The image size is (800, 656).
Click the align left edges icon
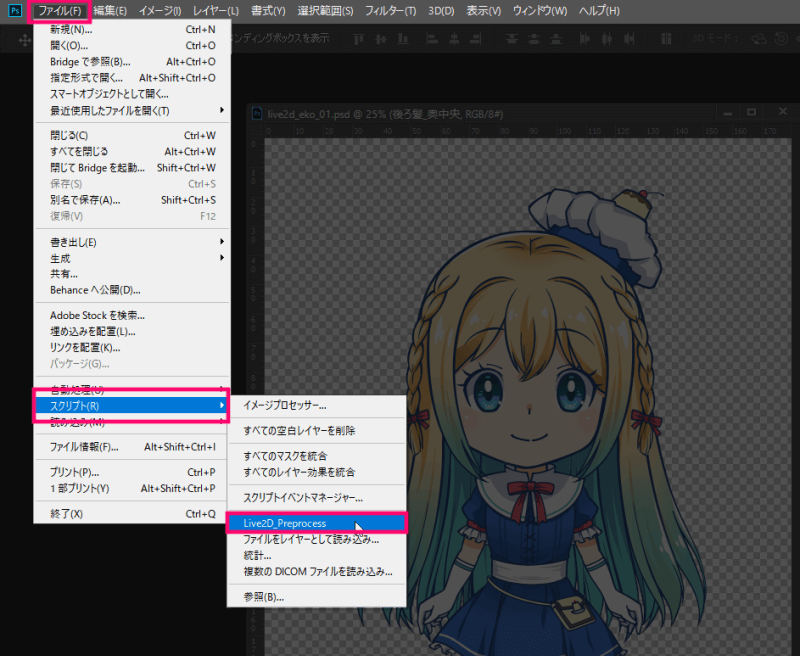click(432, 39)
